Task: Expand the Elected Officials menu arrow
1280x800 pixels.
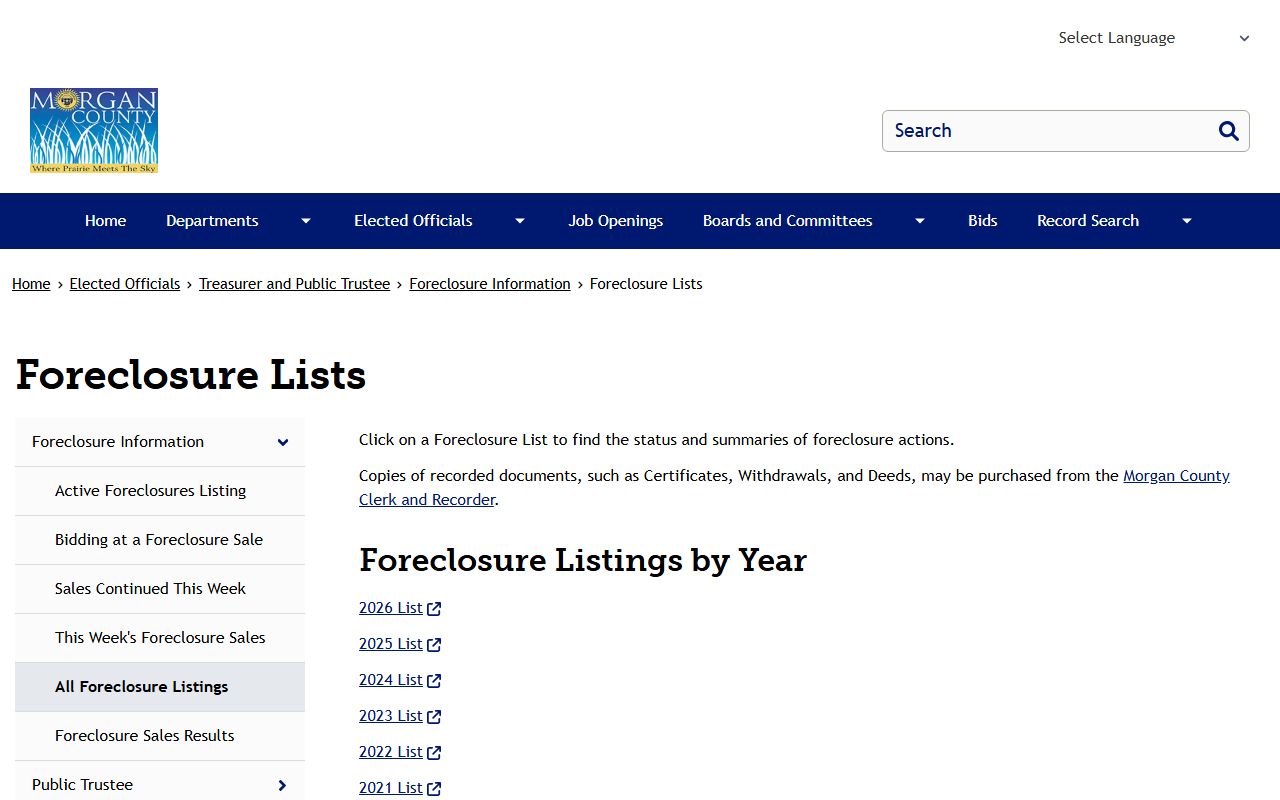Action: coord(520,221)
